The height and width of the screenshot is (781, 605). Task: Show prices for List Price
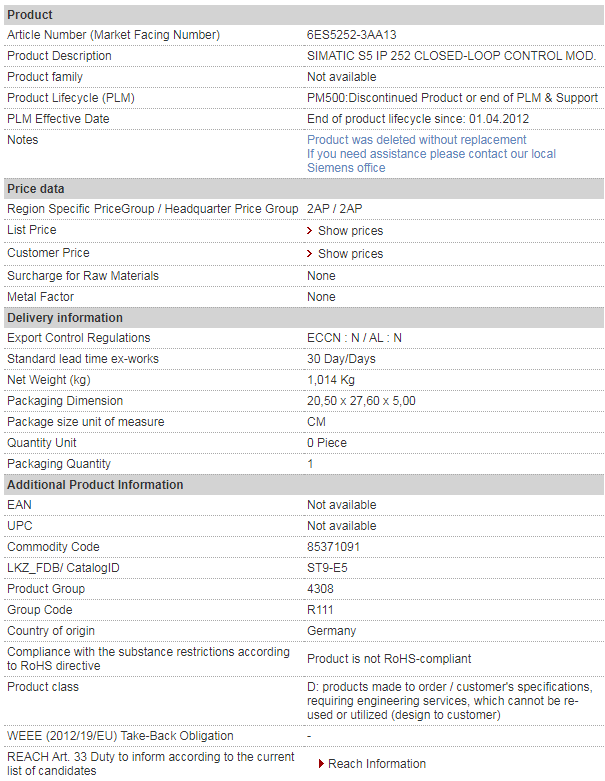click(351, 231)
